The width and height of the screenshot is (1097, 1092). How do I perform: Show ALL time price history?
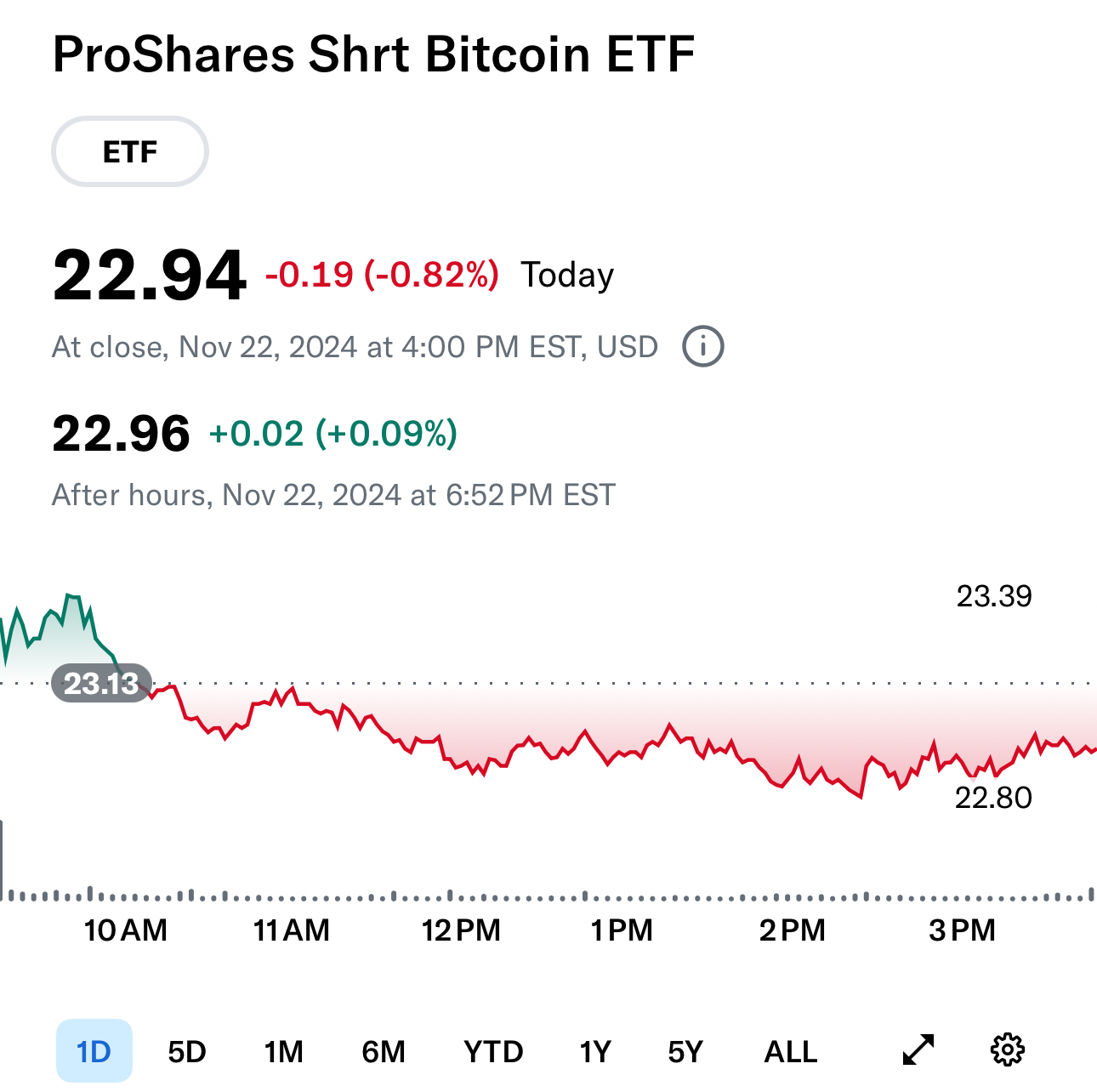pyautogui.click(x=791, y=1052)
